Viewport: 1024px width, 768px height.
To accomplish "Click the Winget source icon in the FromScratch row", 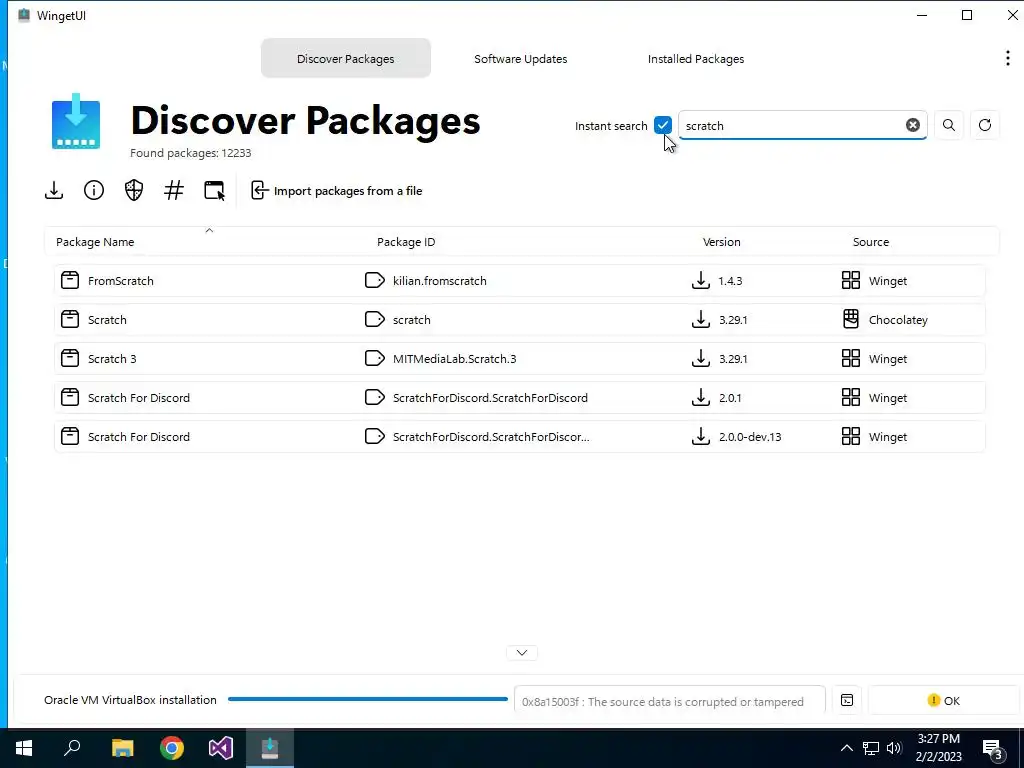I will coord(851,281).
